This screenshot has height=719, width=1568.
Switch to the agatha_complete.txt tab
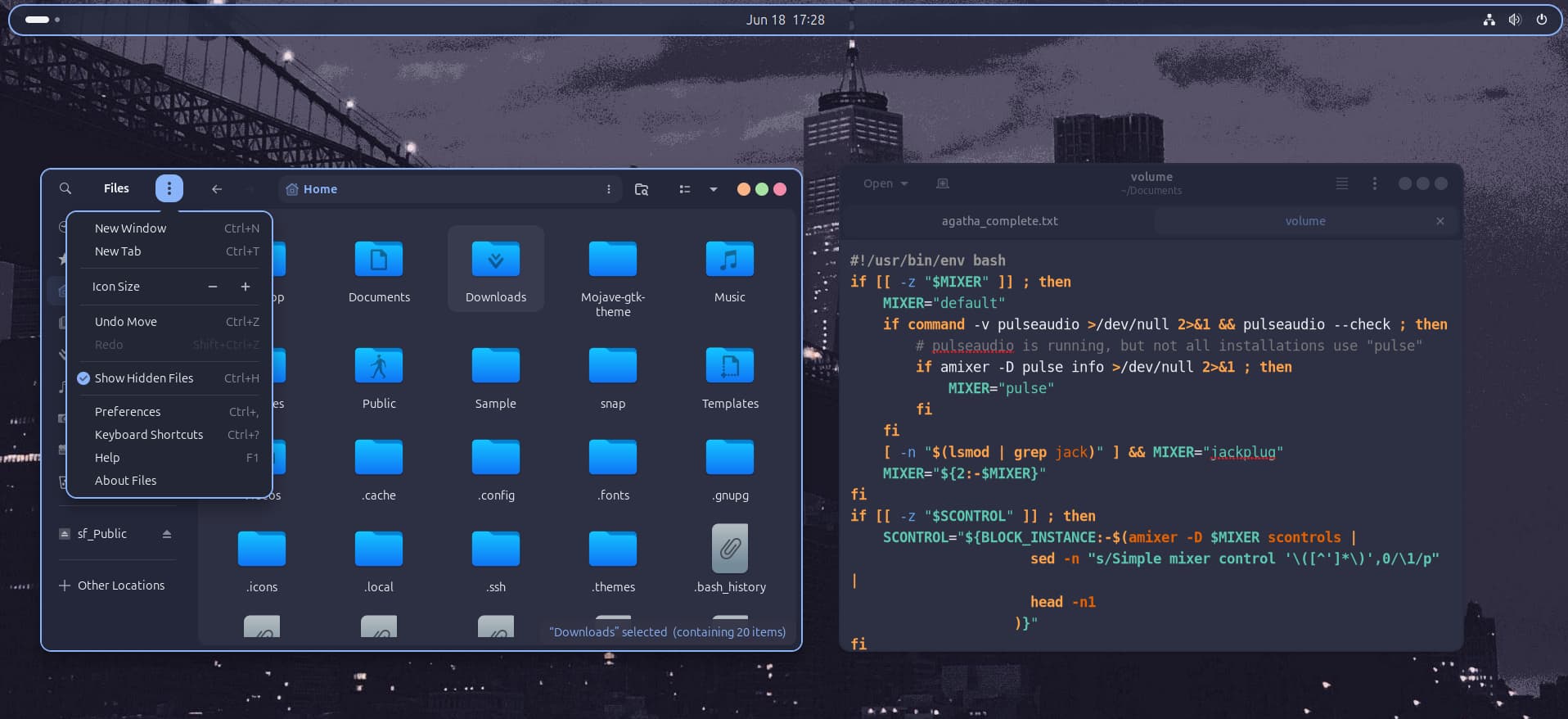(999, 221)
